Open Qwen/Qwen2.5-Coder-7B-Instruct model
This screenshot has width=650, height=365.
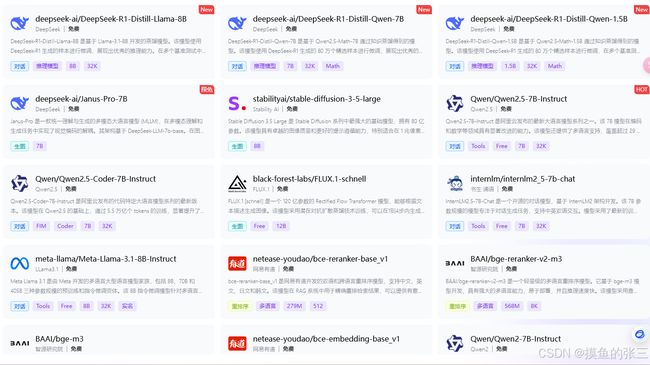coord(95,179)
